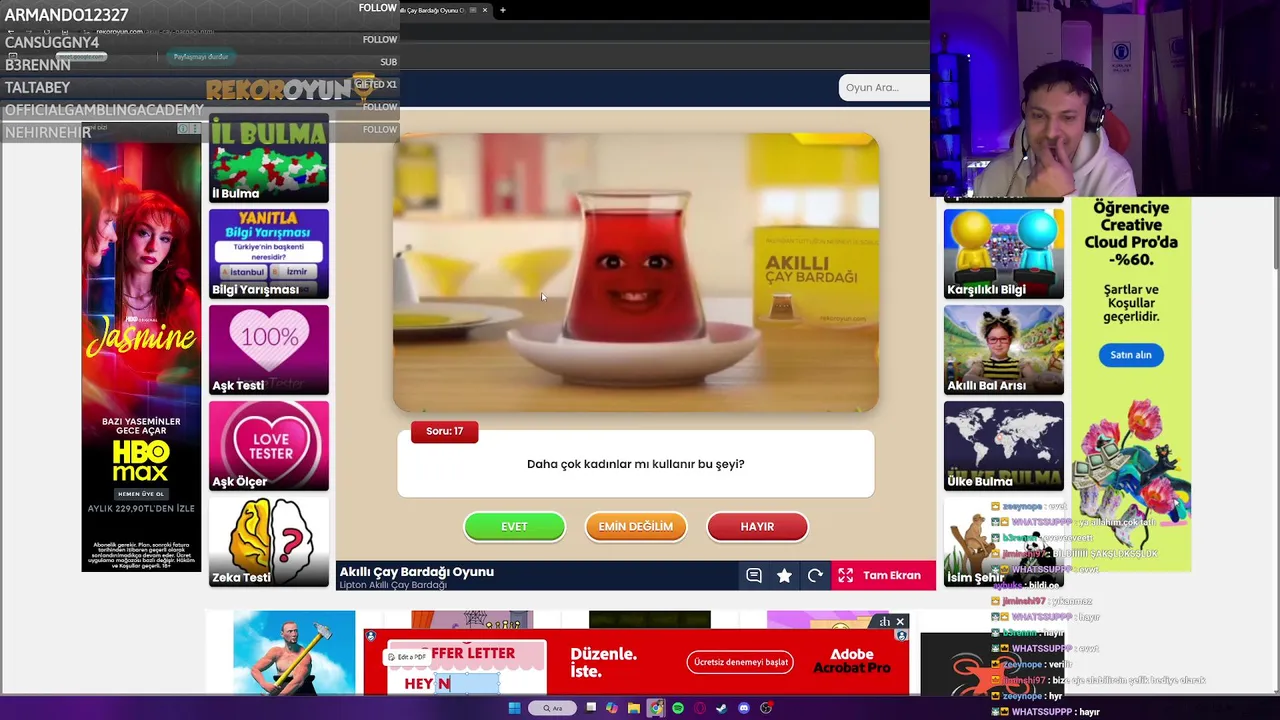Open Task View from the taskbar
This screenshot has width=1280, height=720.
tap(591, 708)
